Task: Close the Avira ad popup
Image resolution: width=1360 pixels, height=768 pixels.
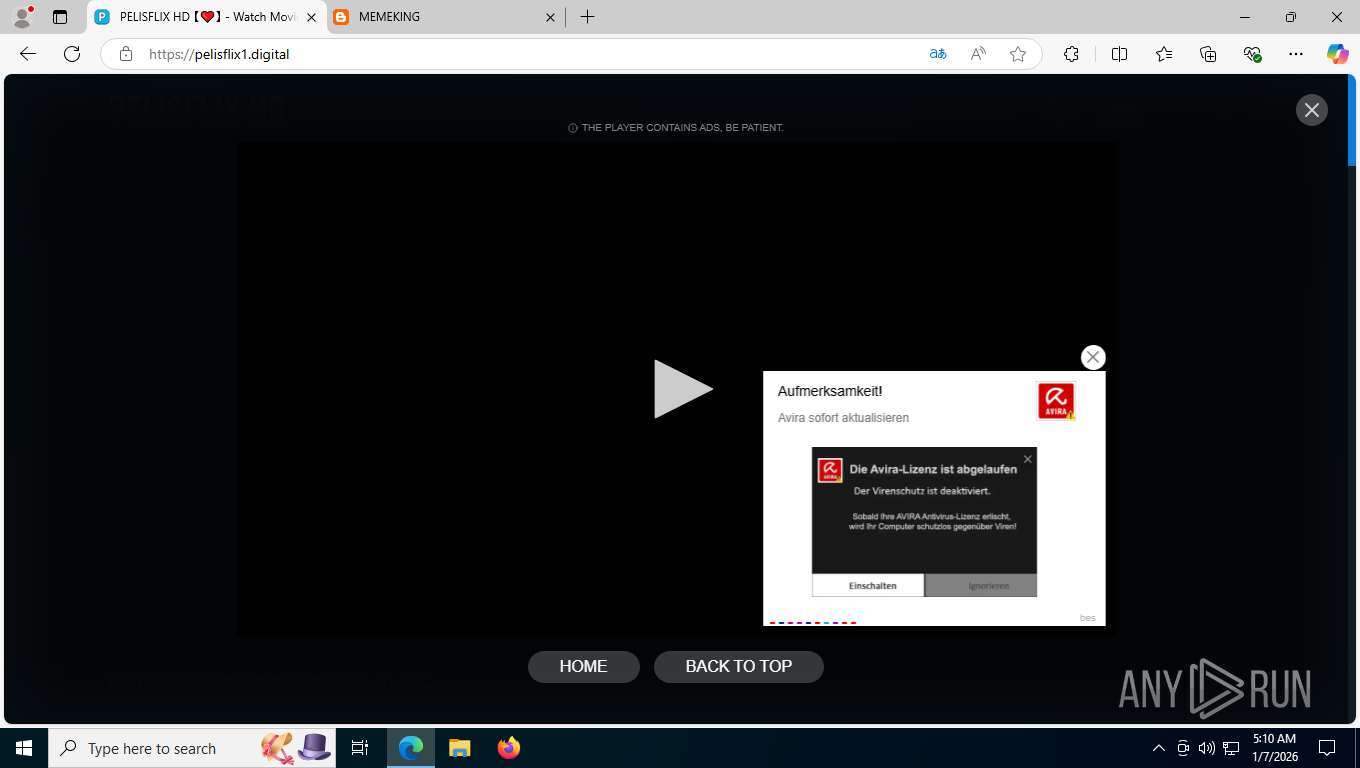Action: click(1093, 357)
